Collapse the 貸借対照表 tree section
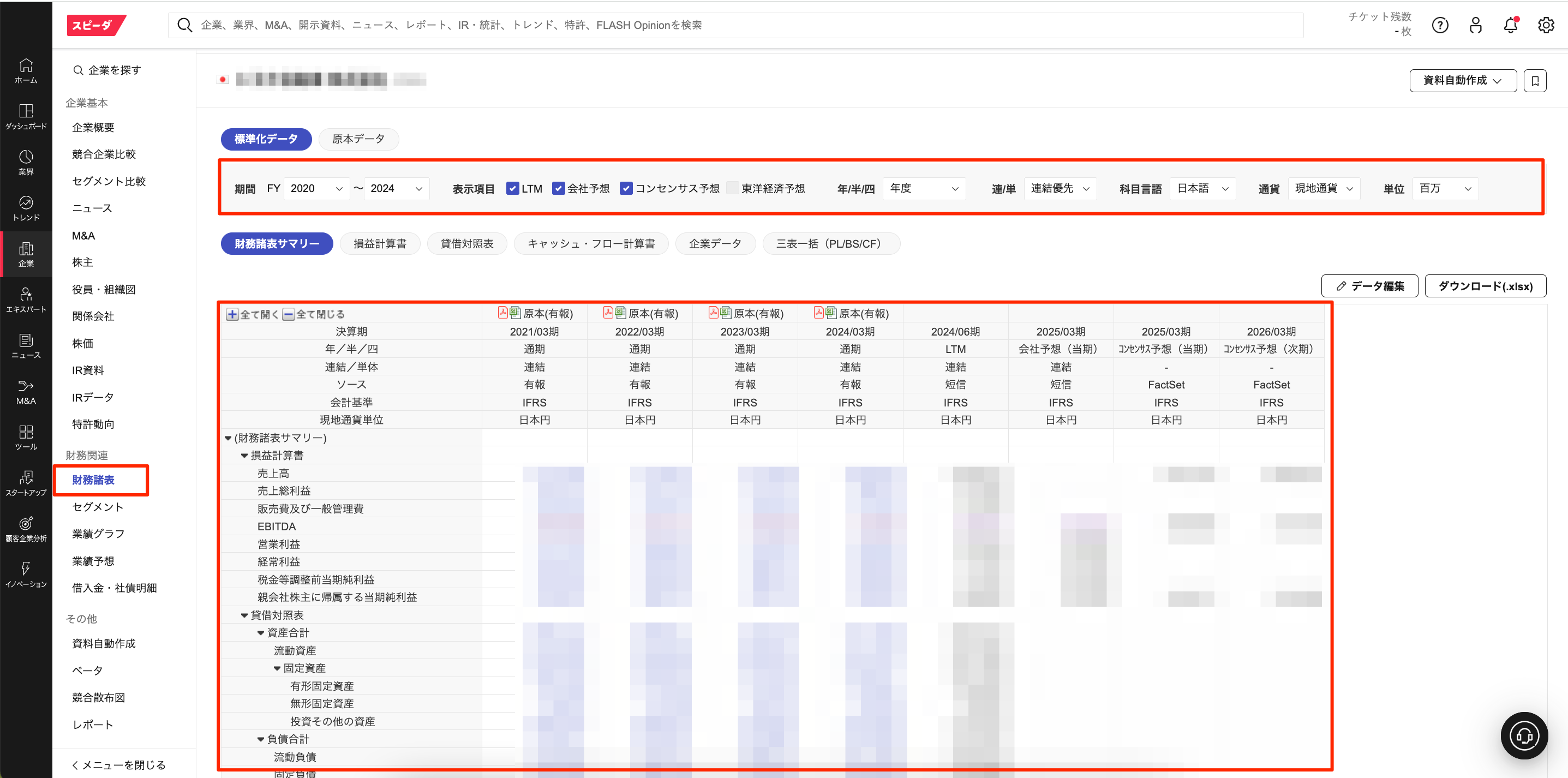This screenshot has height=778, width=1568. coord(244,615)
